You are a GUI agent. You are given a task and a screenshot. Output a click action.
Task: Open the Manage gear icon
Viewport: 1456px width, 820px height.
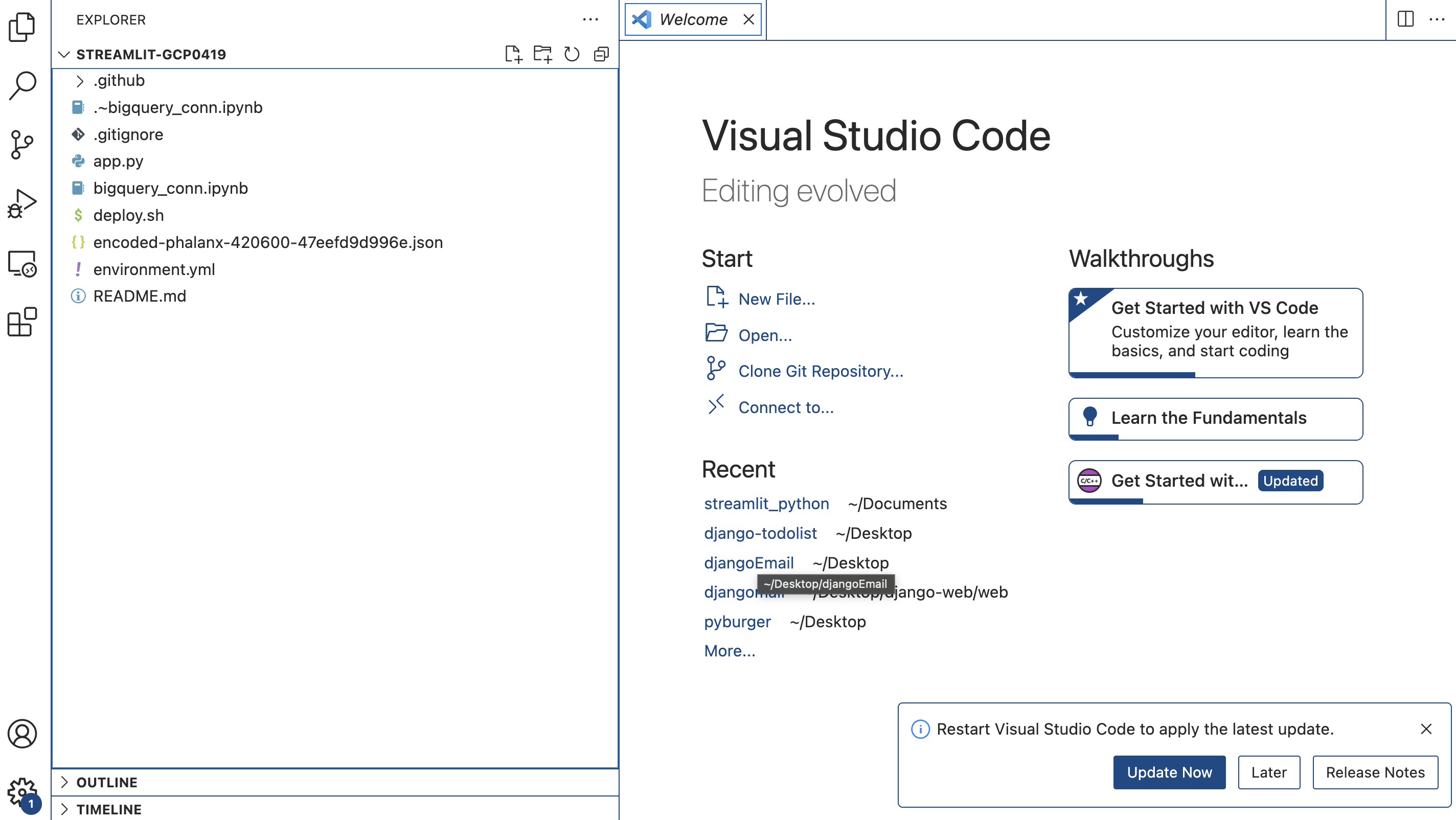point(22,792)
